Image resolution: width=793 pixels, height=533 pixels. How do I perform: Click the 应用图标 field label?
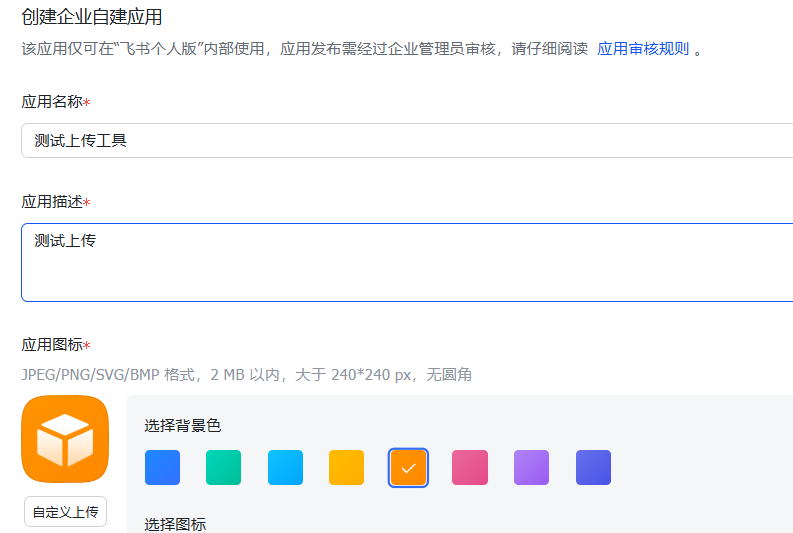click(x=56, y=345)
